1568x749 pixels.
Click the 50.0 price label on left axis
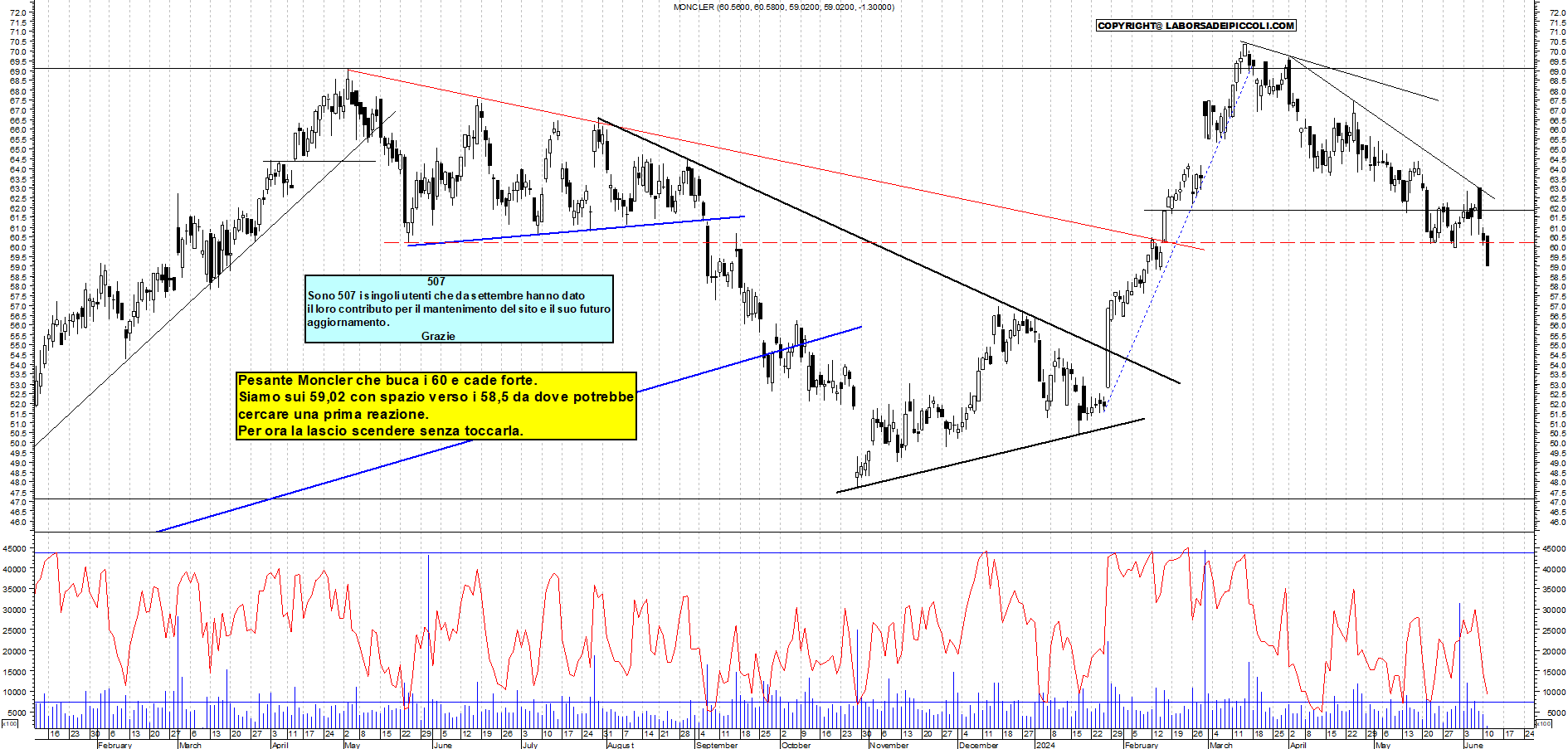[17, 443]
